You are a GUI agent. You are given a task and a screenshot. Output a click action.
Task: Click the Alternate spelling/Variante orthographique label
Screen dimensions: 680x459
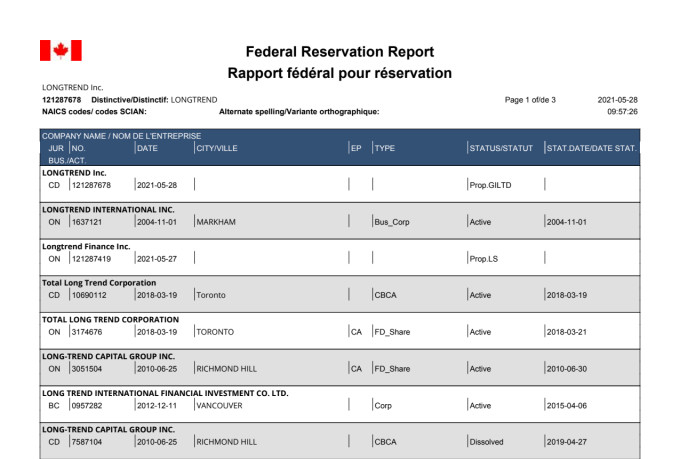click(298, 112)
